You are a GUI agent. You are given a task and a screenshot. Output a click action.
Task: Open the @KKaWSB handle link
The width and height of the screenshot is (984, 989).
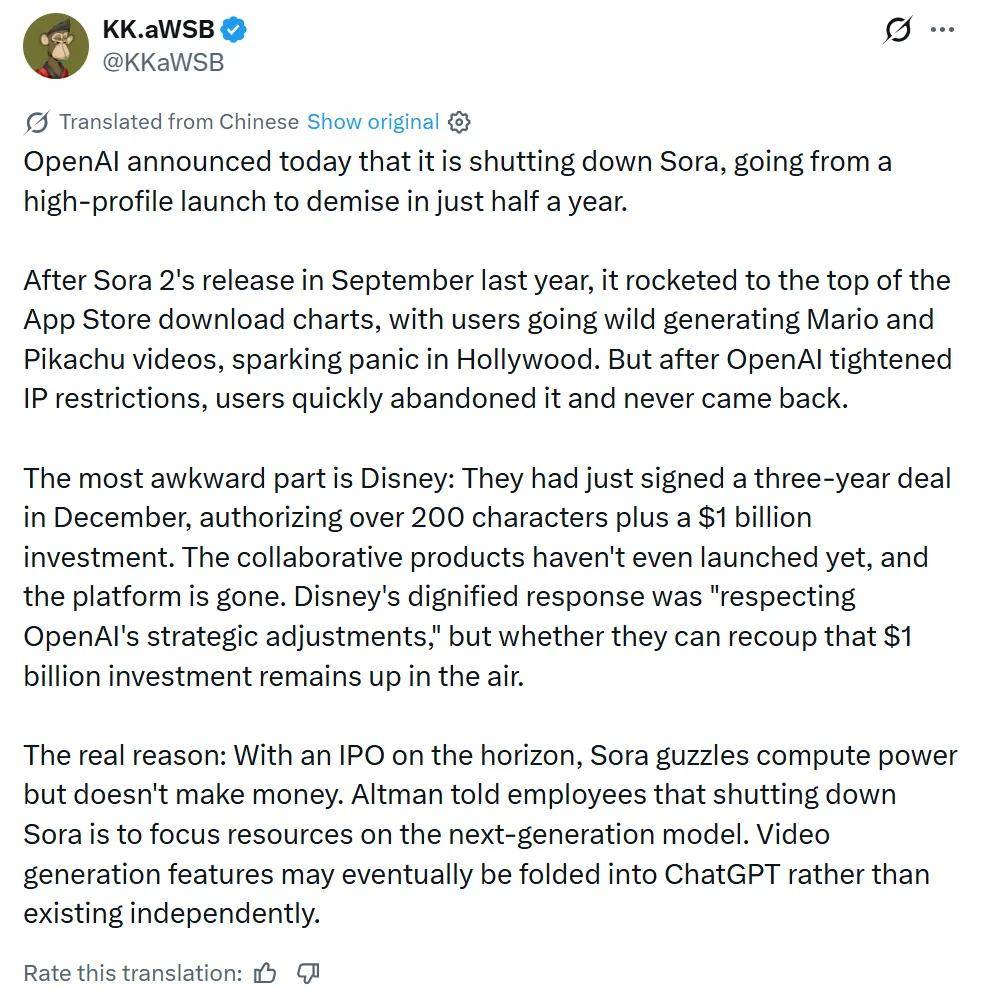tap(163, 62)
